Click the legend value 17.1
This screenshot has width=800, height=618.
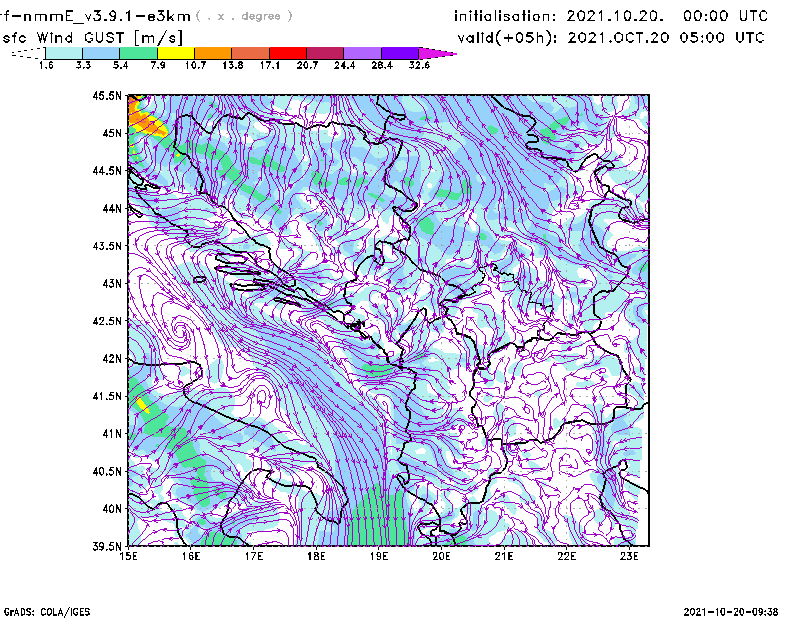270,65
